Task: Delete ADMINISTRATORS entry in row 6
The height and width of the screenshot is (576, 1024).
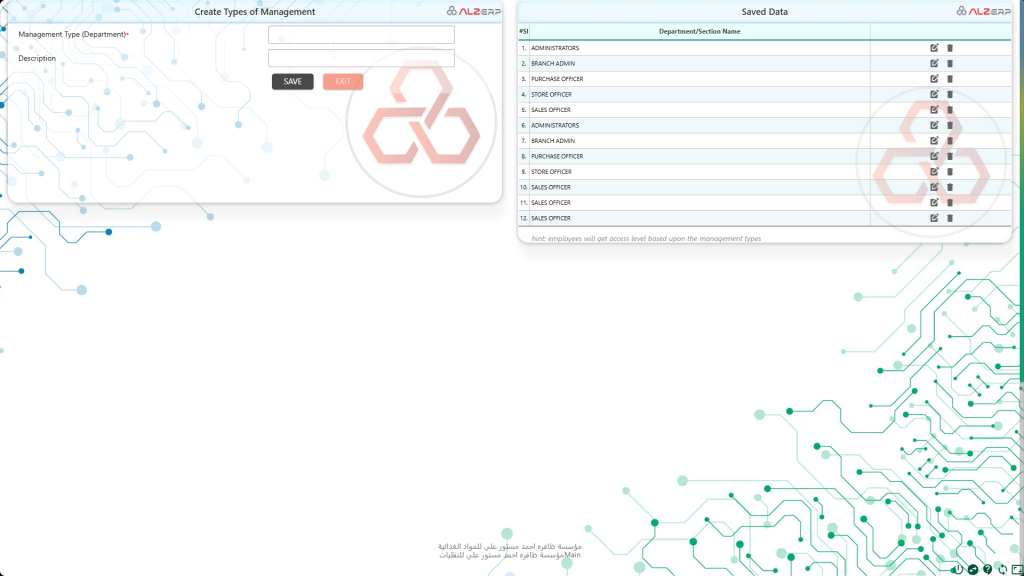Action: tap(950, 125)
